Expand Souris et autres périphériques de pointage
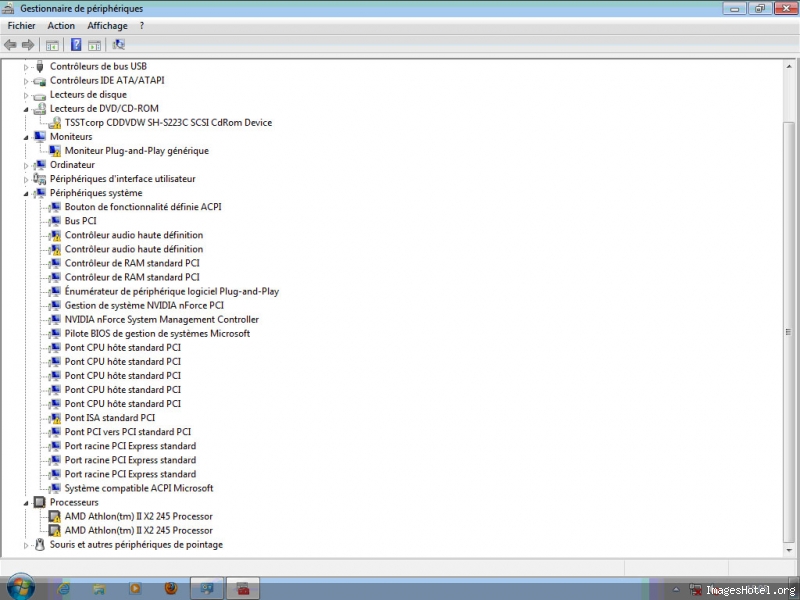The image size is (800, 600). tap(26, 545)
